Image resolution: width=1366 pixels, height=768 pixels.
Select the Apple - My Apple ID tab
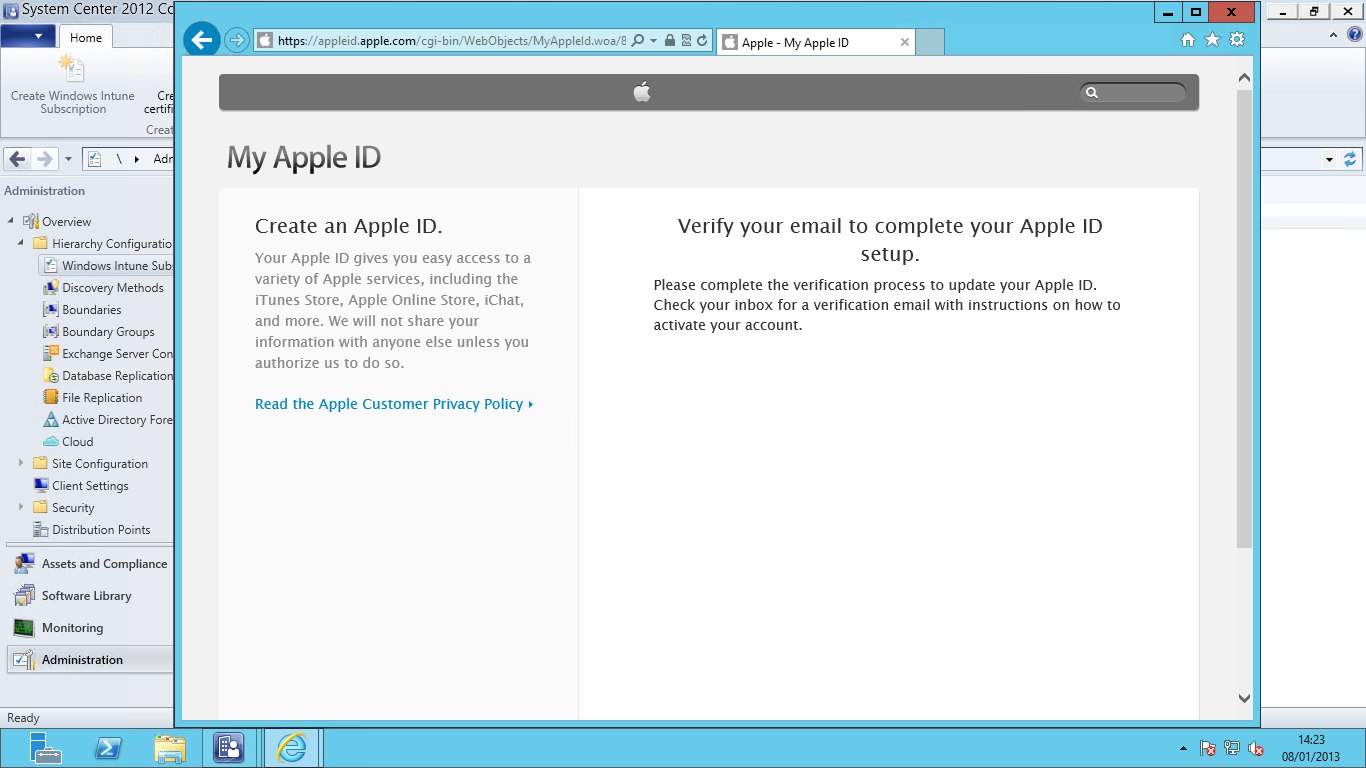click(x=816, y=42)
